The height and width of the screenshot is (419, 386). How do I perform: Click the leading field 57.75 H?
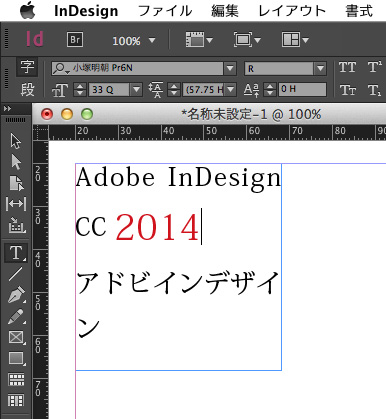coord(203,89)
